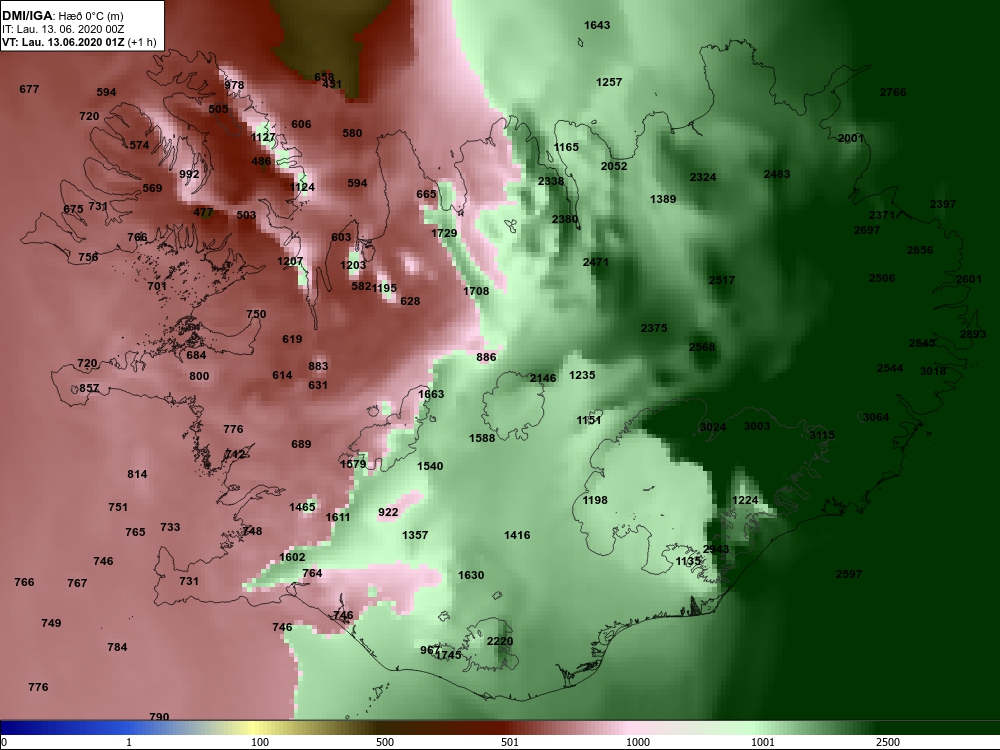Click the legend label '100'
This screenshot has width=1000, height=750.
point(260,742)
